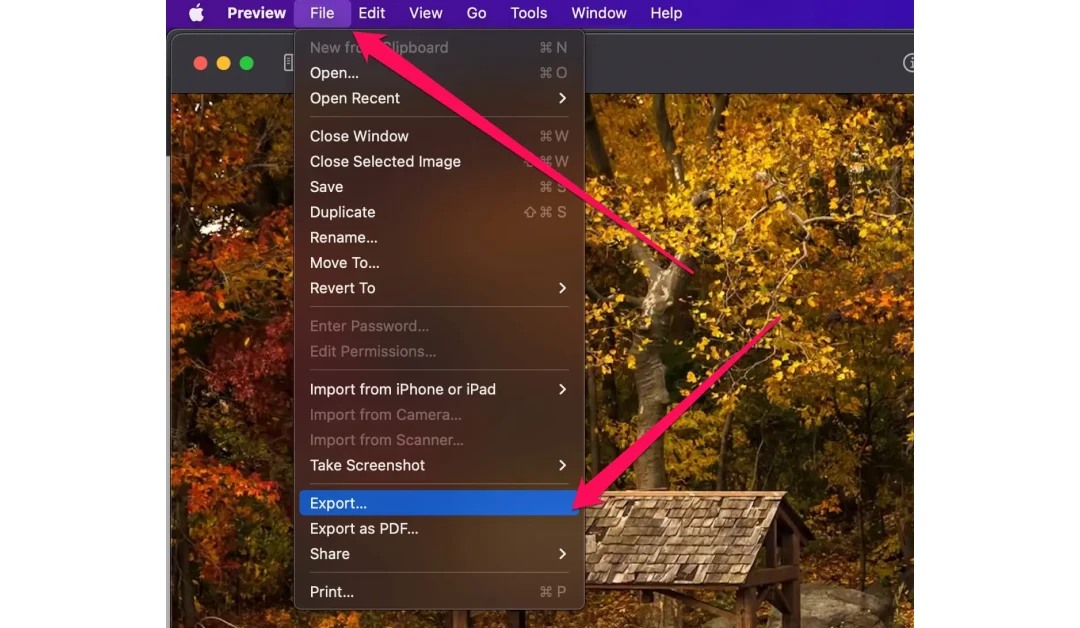Open the Apple menu
The image size is (1080, 628).
pos(196,13)
